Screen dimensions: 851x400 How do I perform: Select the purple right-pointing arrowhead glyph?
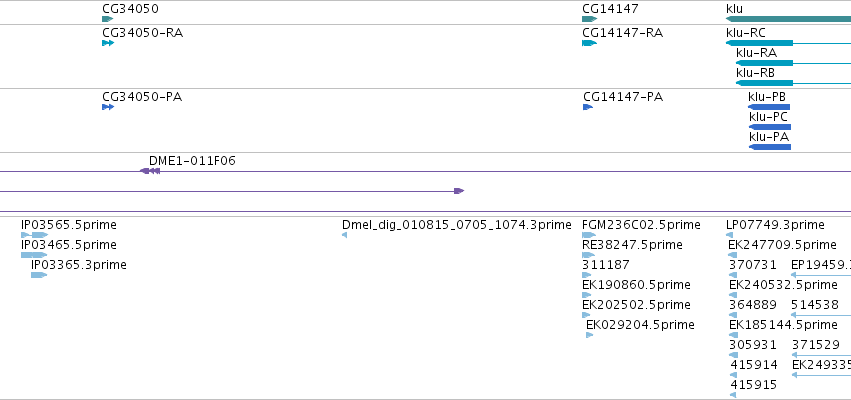point(459,191)
